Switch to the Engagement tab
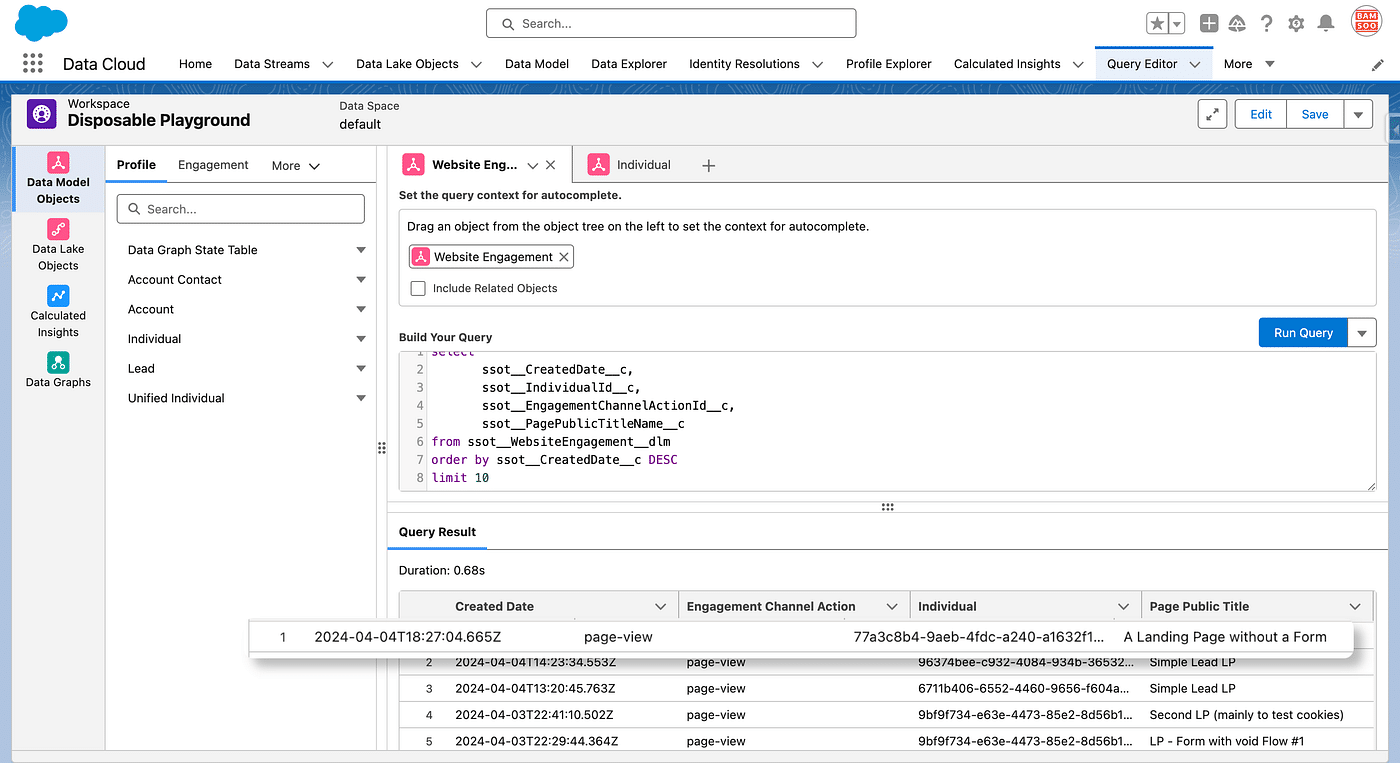Image resolution: width=1400 pixels, height=763 pixels. click(213, 165)
